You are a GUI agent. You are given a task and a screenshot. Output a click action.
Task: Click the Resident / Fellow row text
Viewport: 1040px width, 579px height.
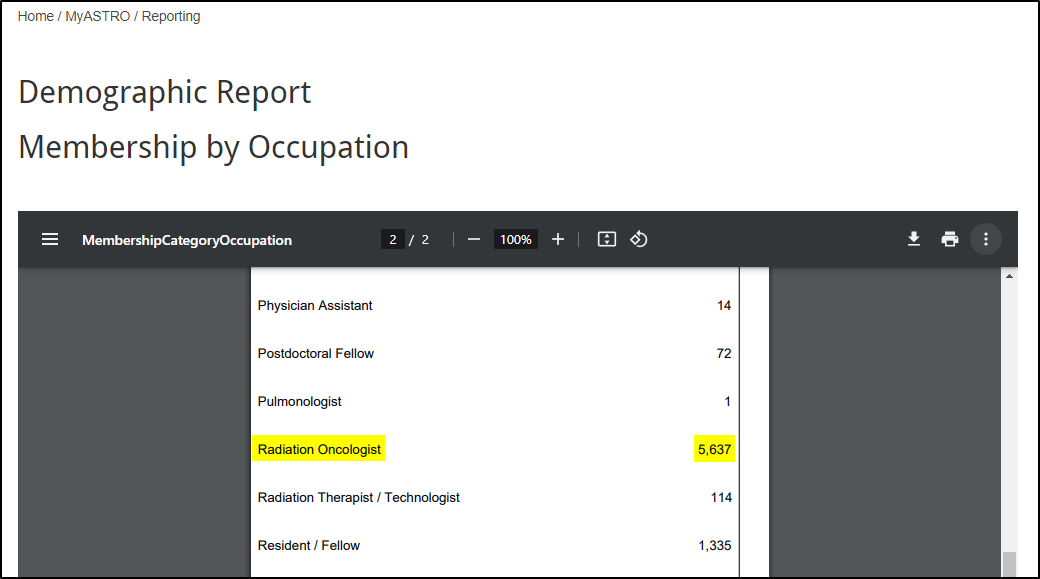(x=308, y=546)
